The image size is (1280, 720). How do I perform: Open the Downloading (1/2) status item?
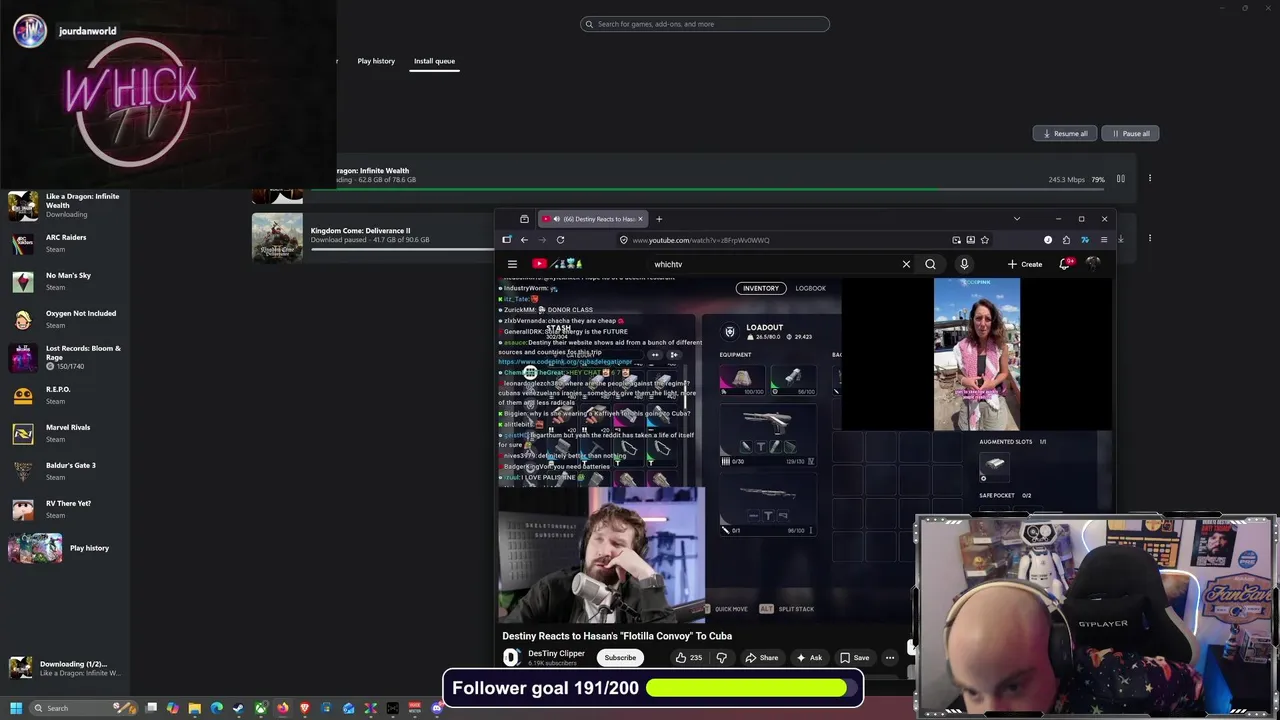pyautogui.click(x=65, y=668)
